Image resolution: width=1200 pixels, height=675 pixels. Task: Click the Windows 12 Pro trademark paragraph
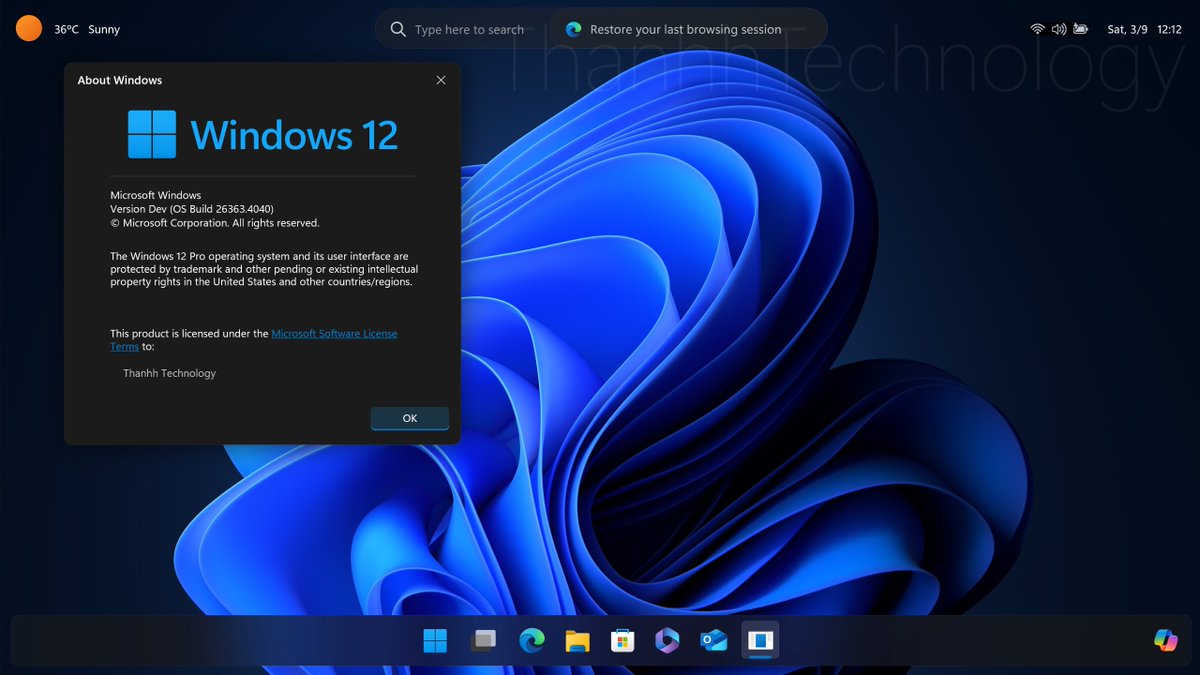pos(264,269)
